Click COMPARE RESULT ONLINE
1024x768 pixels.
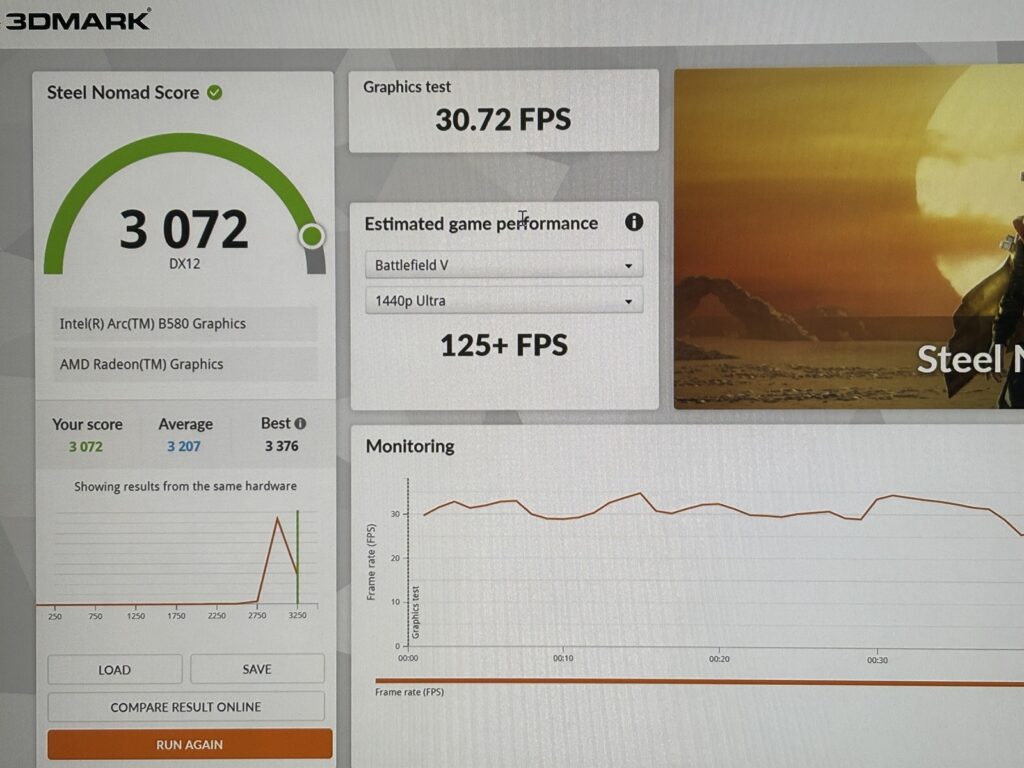186,707
